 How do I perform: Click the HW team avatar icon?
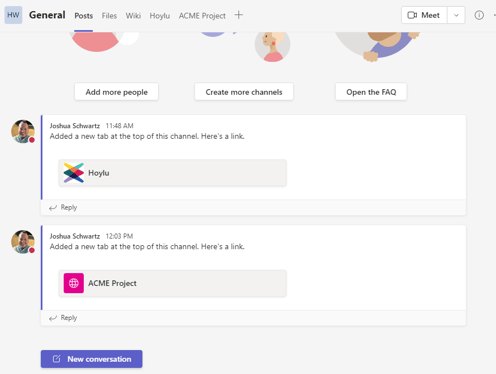coord(13,15)
